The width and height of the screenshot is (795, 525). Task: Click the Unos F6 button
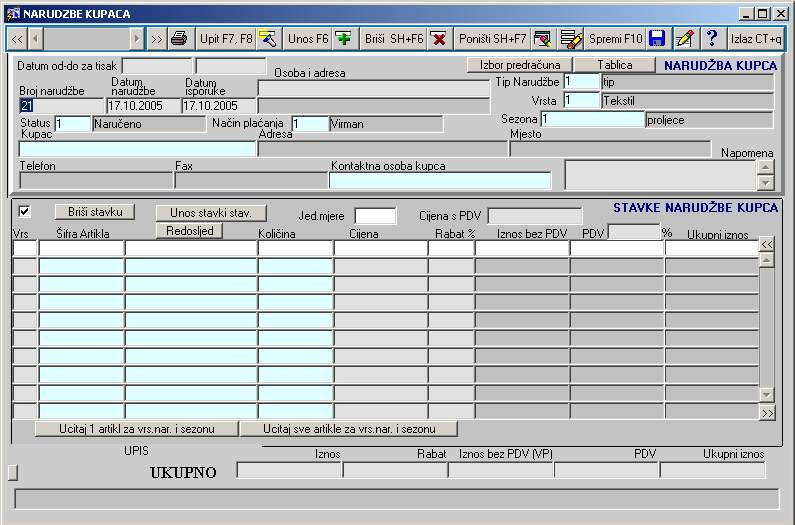[308, 39]
